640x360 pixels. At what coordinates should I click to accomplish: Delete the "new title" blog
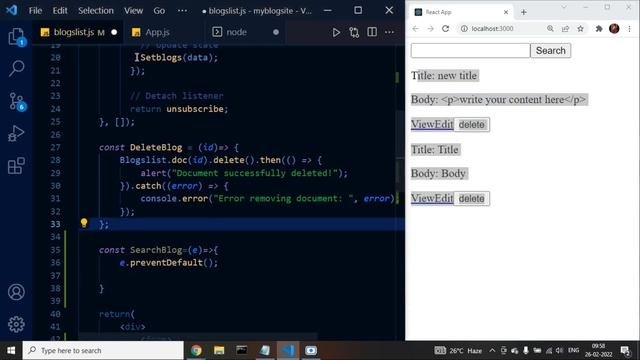tap(471, 124)
